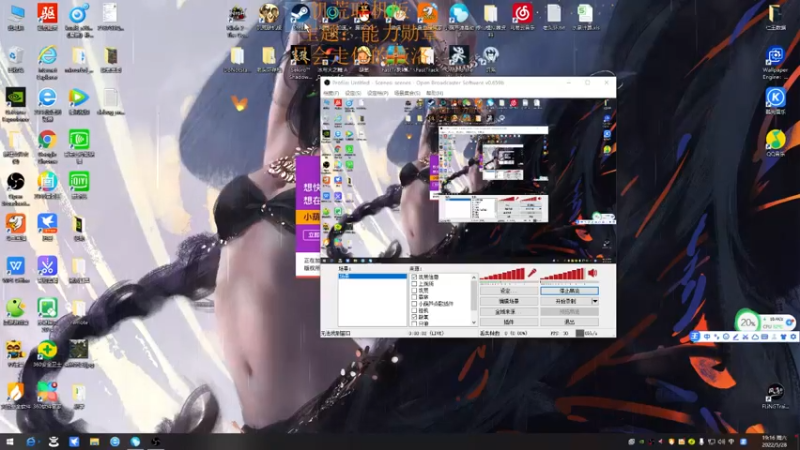Mute desktop audio via OBS speaker icon
The height and width of the screenshot is (450, 800).
click(593, 273)
